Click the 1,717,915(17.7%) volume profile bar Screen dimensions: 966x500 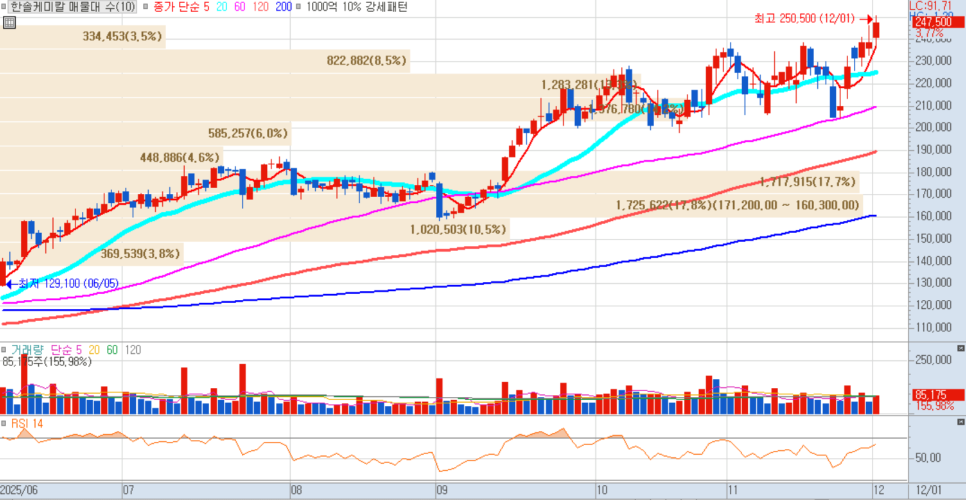click(429, 182)
